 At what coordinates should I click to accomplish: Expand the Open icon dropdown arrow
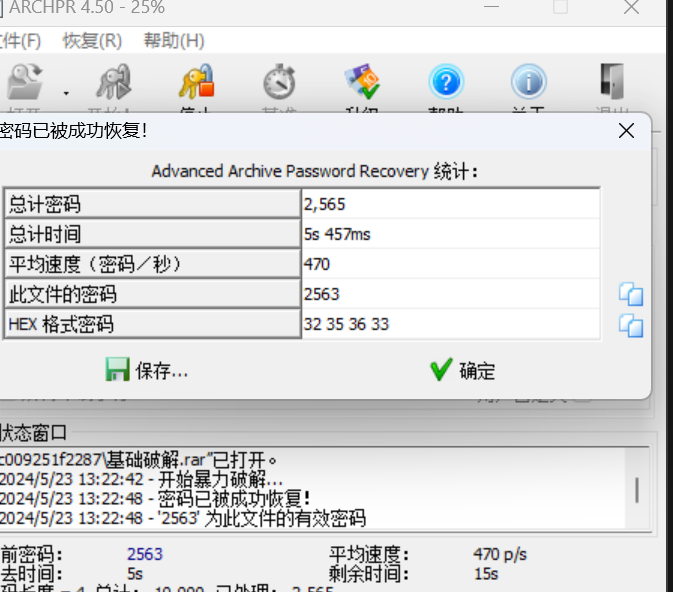tap(66, 93)
